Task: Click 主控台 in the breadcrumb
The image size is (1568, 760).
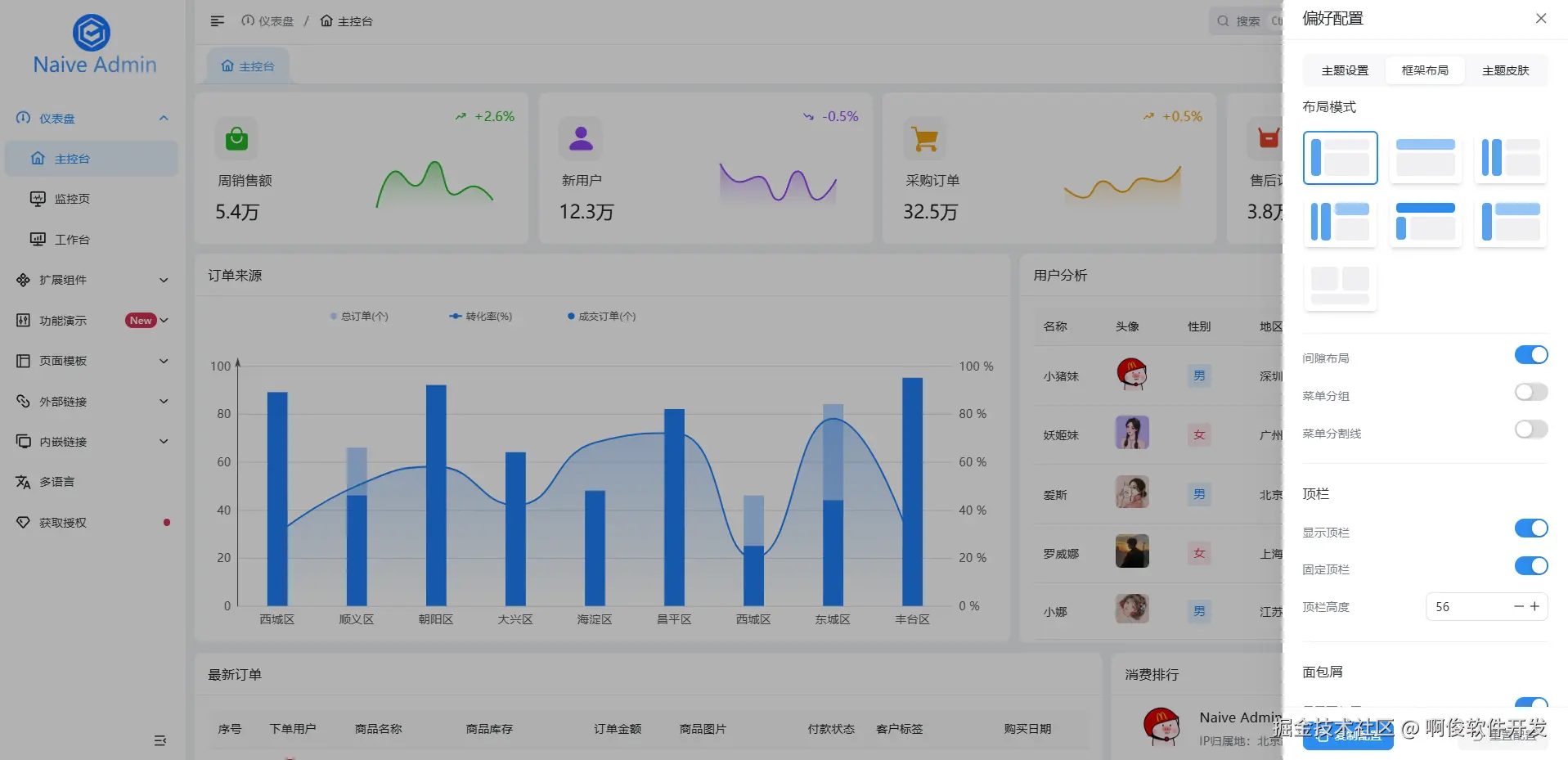Action: point(346,21)
